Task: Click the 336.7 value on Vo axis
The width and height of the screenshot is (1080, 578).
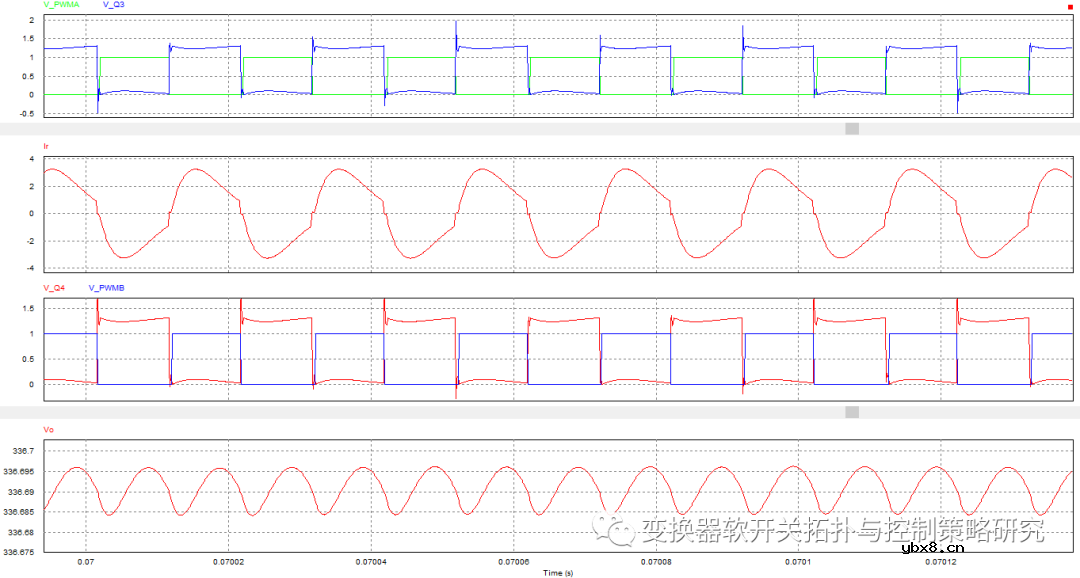Action: 23,452
